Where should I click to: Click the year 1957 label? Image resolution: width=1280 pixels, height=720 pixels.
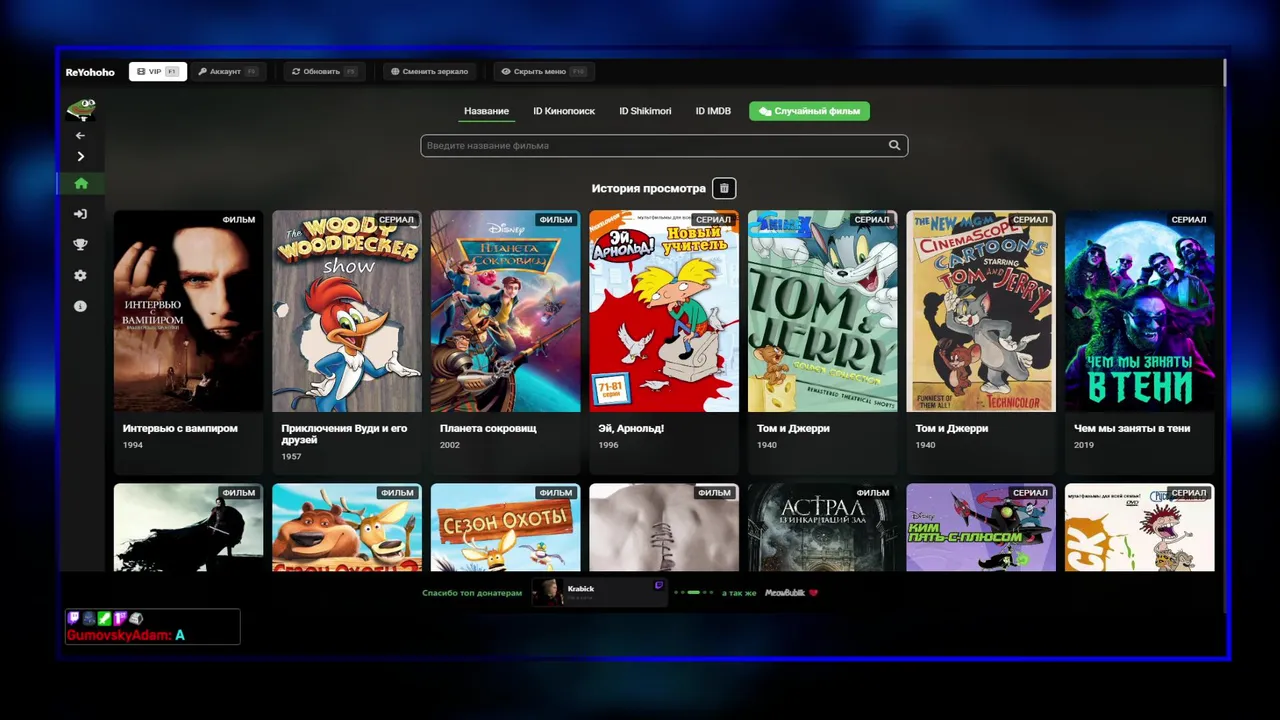coord(291,457)
